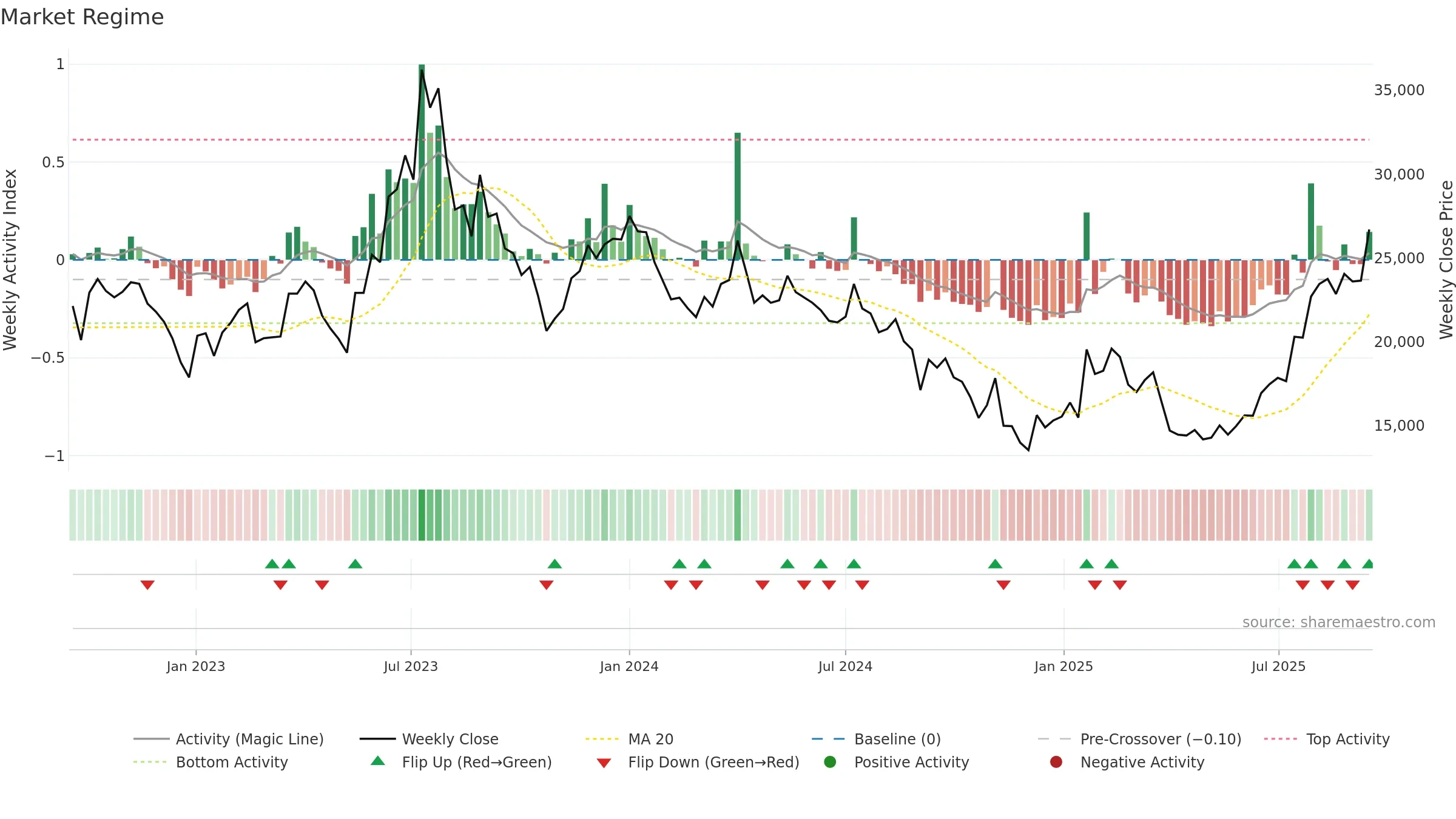1456x819 pixels.
Task: Click the tall green bar crossing the Top Activity line in 2024
Action: (x=738, y=196)
